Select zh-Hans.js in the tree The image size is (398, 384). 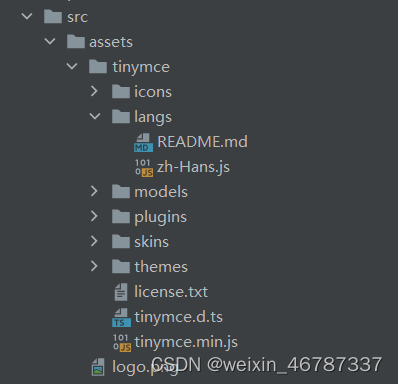[193, 167]
